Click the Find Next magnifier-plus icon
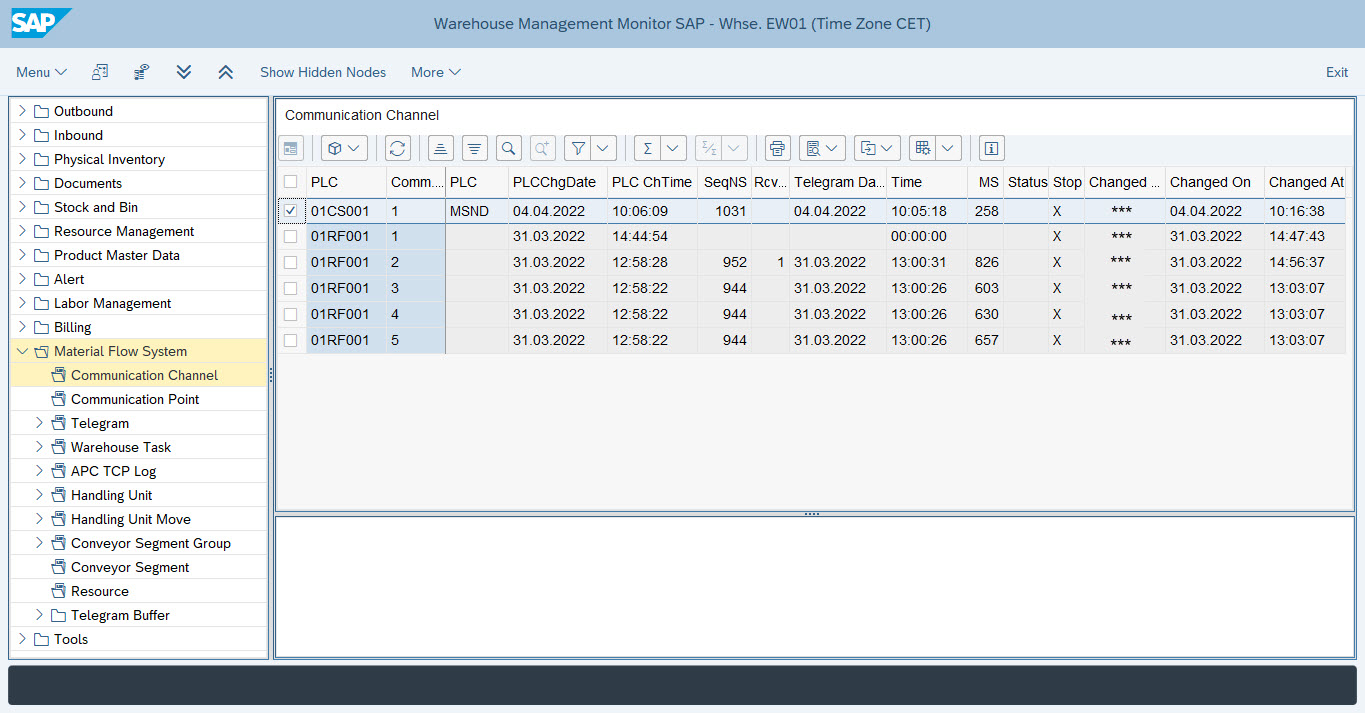The height and width of the screenshot is (713, 1365). pos(543,148)
